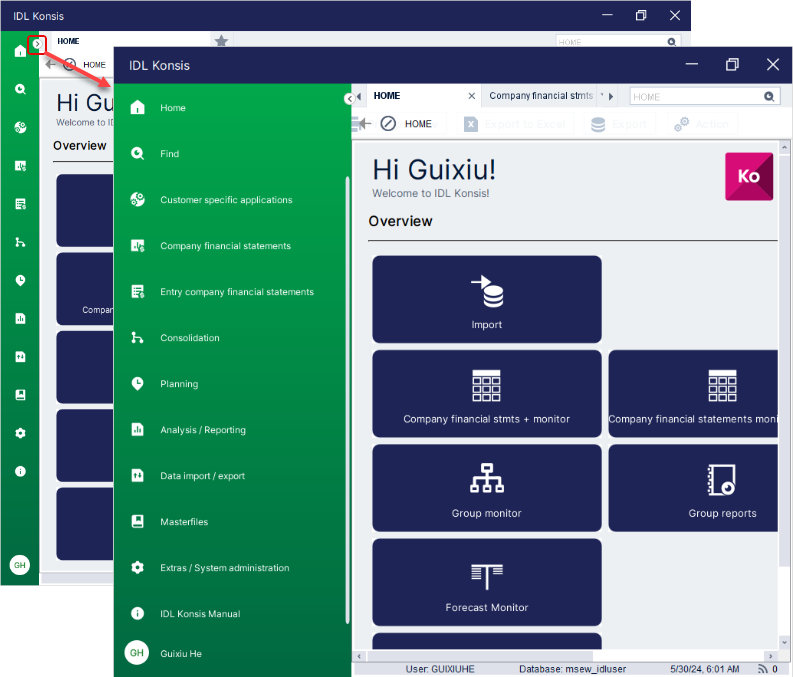
Task: Click analysis reporting icon in back window sidebar
Action: click(20, 319)
